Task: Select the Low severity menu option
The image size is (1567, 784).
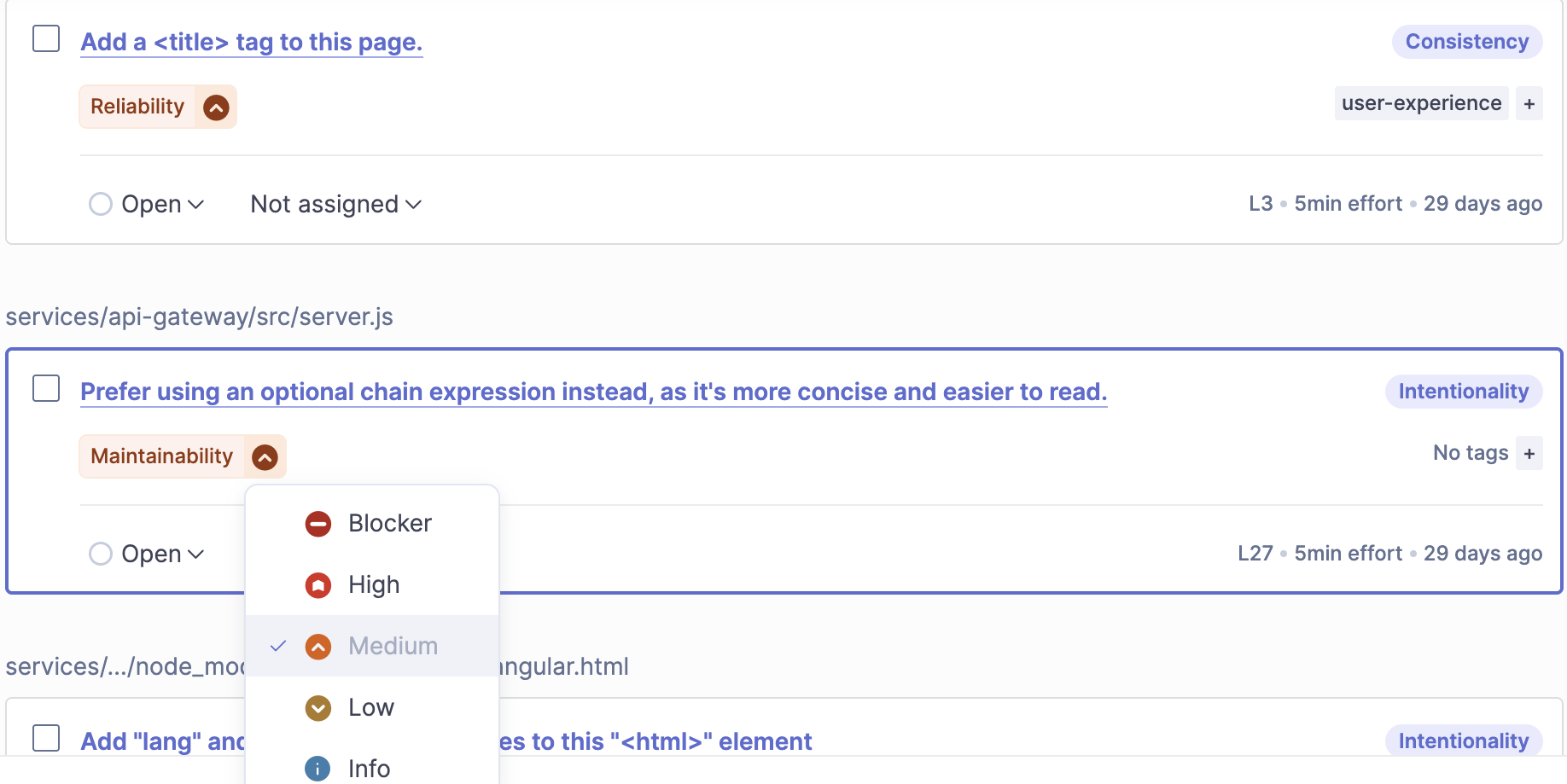Action: (371, 708)
